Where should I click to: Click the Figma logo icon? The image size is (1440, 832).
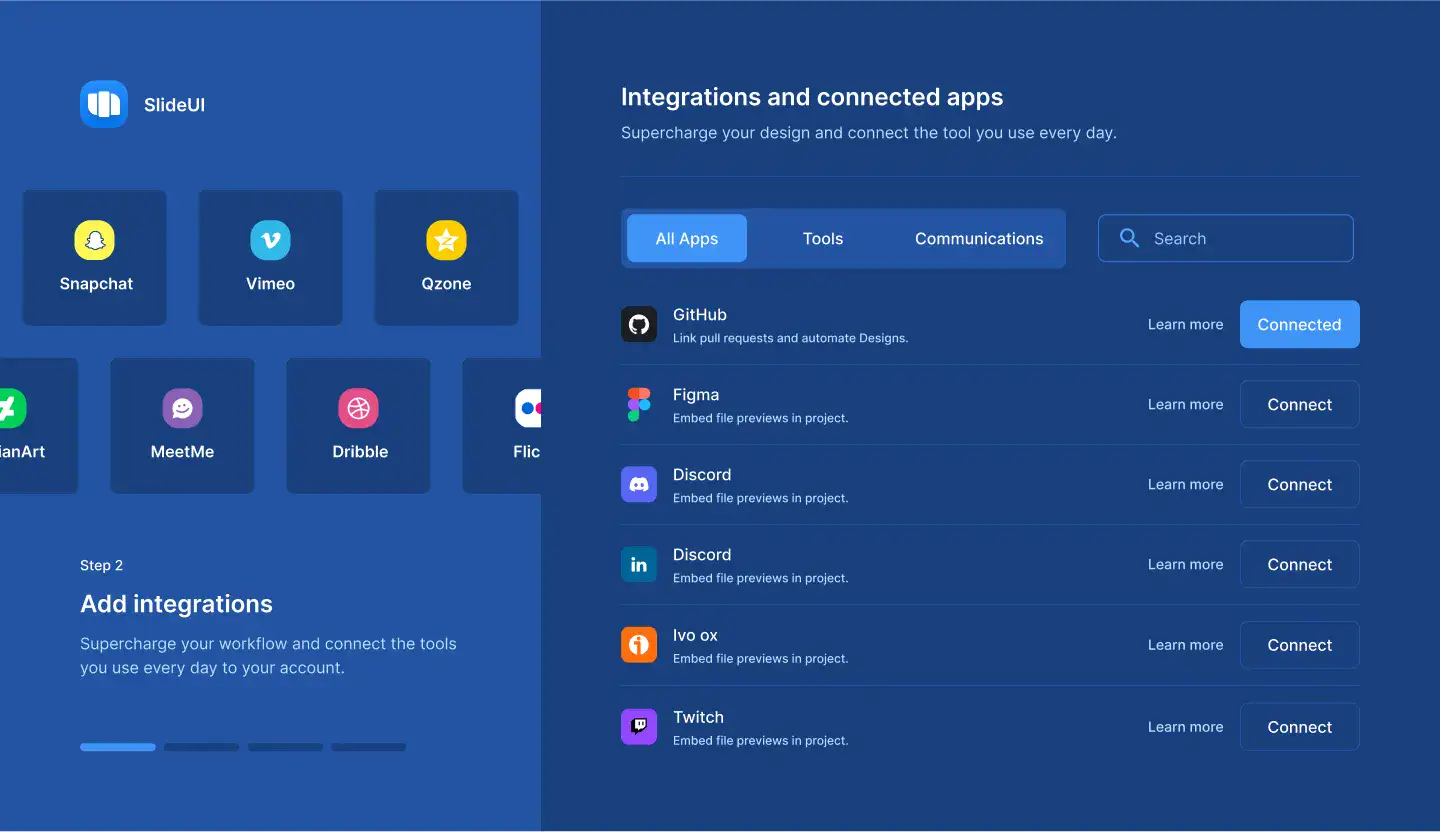[639, 404]
